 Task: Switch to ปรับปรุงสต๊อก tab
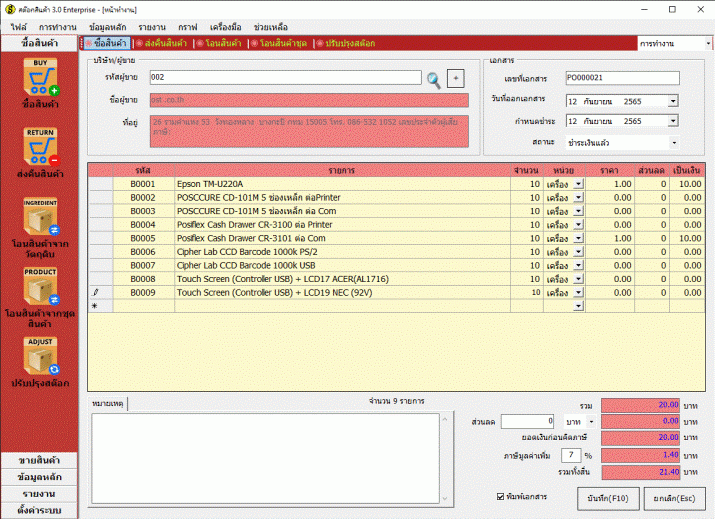click(346, 43)
